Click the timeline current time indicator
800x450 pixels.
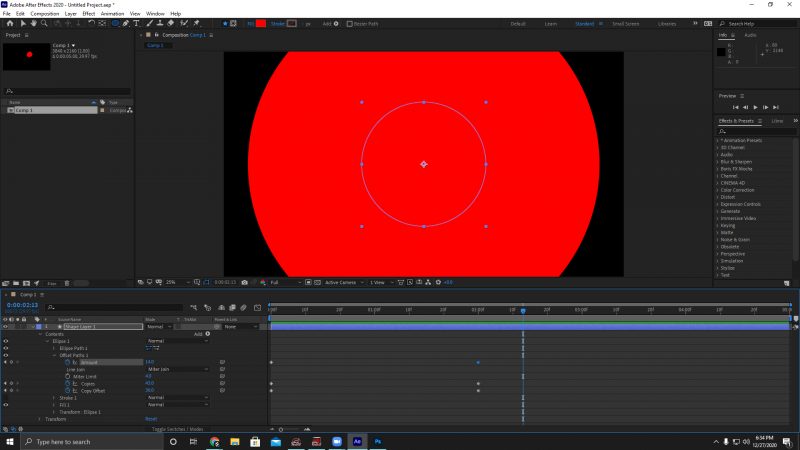(x=523, y=310)
